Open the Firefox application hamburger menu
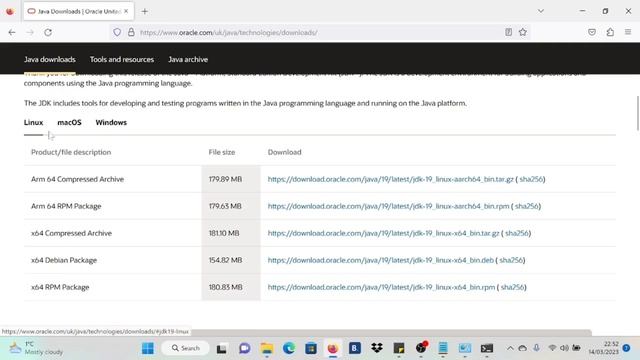The height and width of the screenshot is (360, 640). [628, 32]
